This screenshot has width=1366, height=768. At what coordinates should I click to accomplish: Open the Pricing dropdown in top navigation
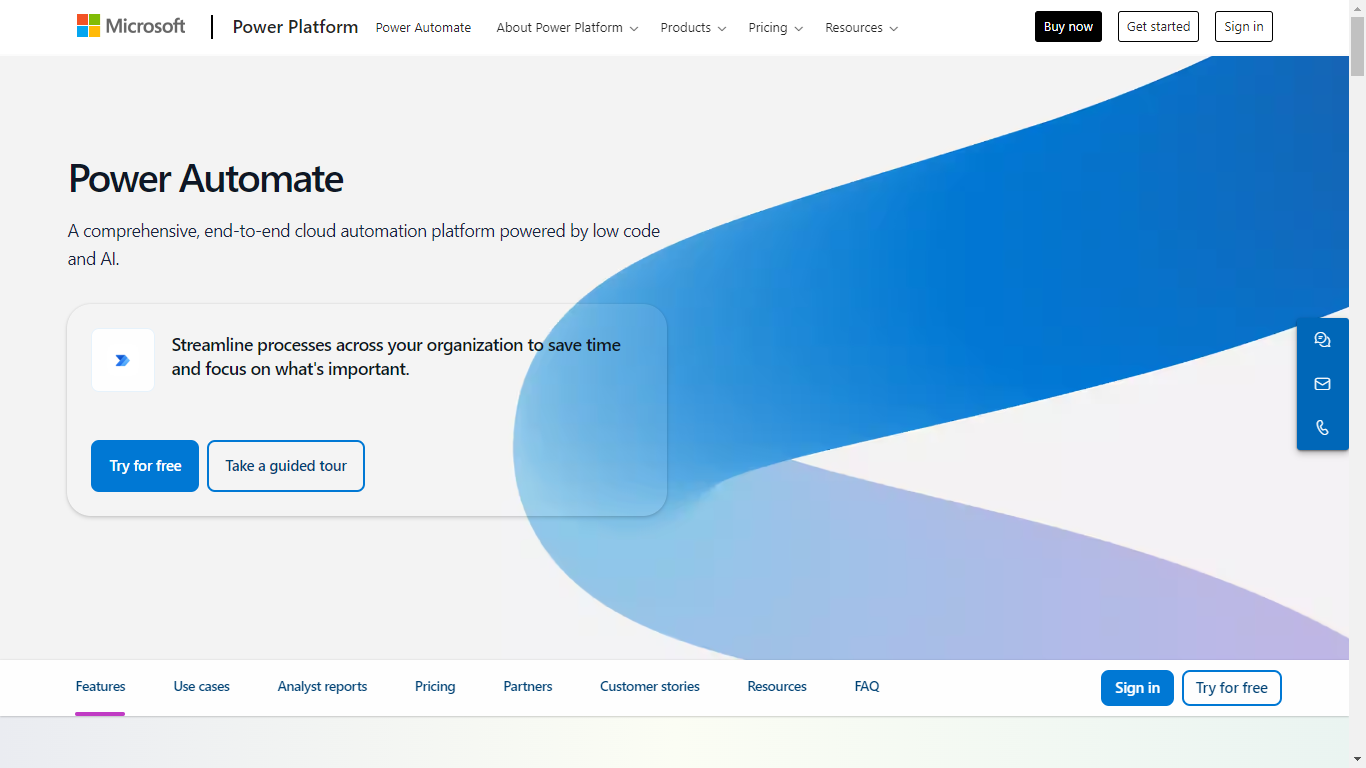[x=776, y=28]
